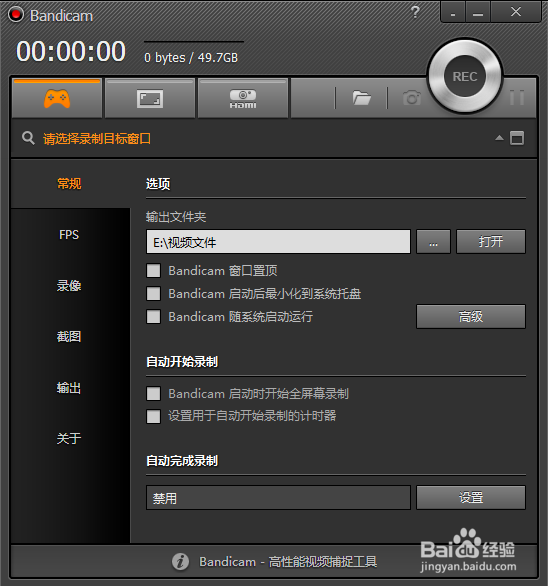
Task: Start recording with the REC button
Action: 465,76
